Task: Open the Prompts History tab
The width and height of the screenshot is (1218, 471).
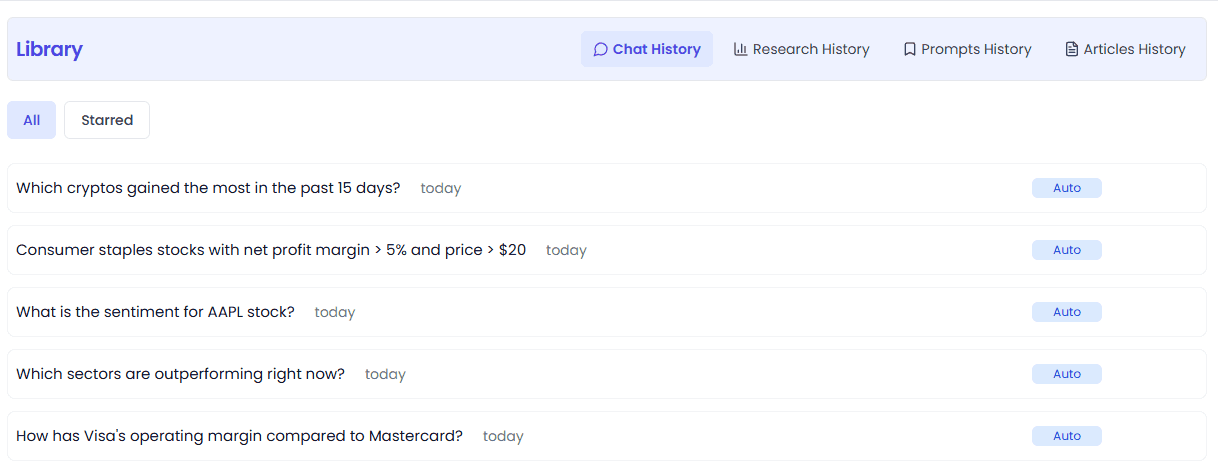Action: (x=967, y=49)
